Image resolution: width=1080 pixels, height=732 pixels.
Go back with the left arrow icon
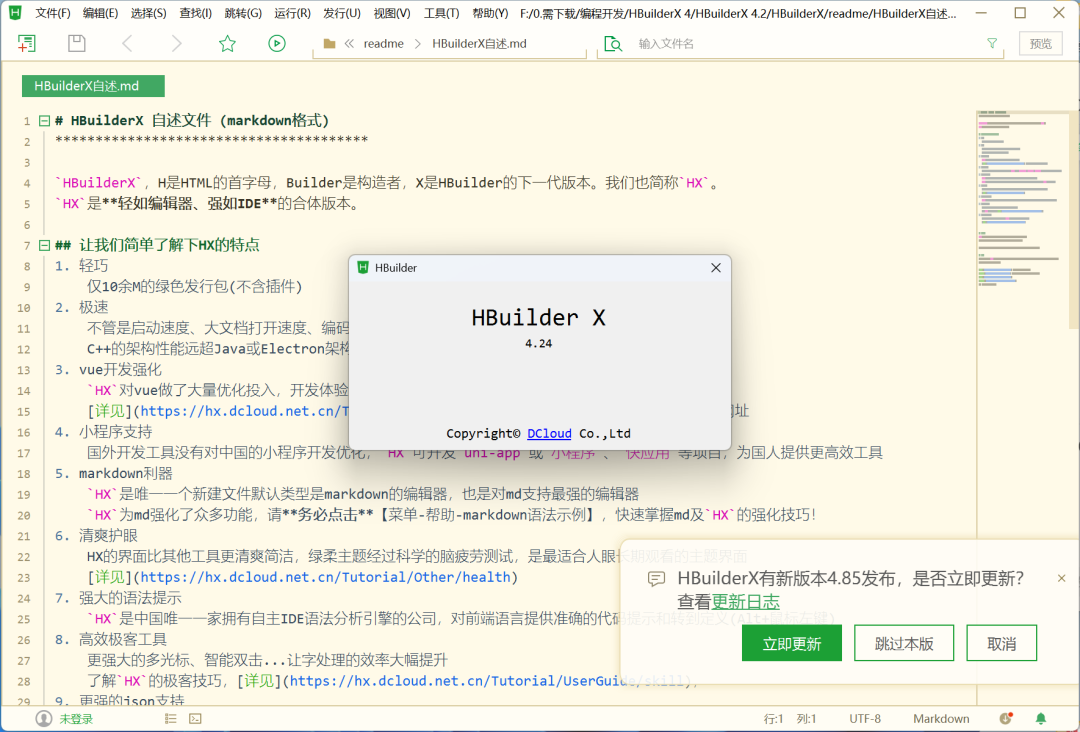coord(127,43)
